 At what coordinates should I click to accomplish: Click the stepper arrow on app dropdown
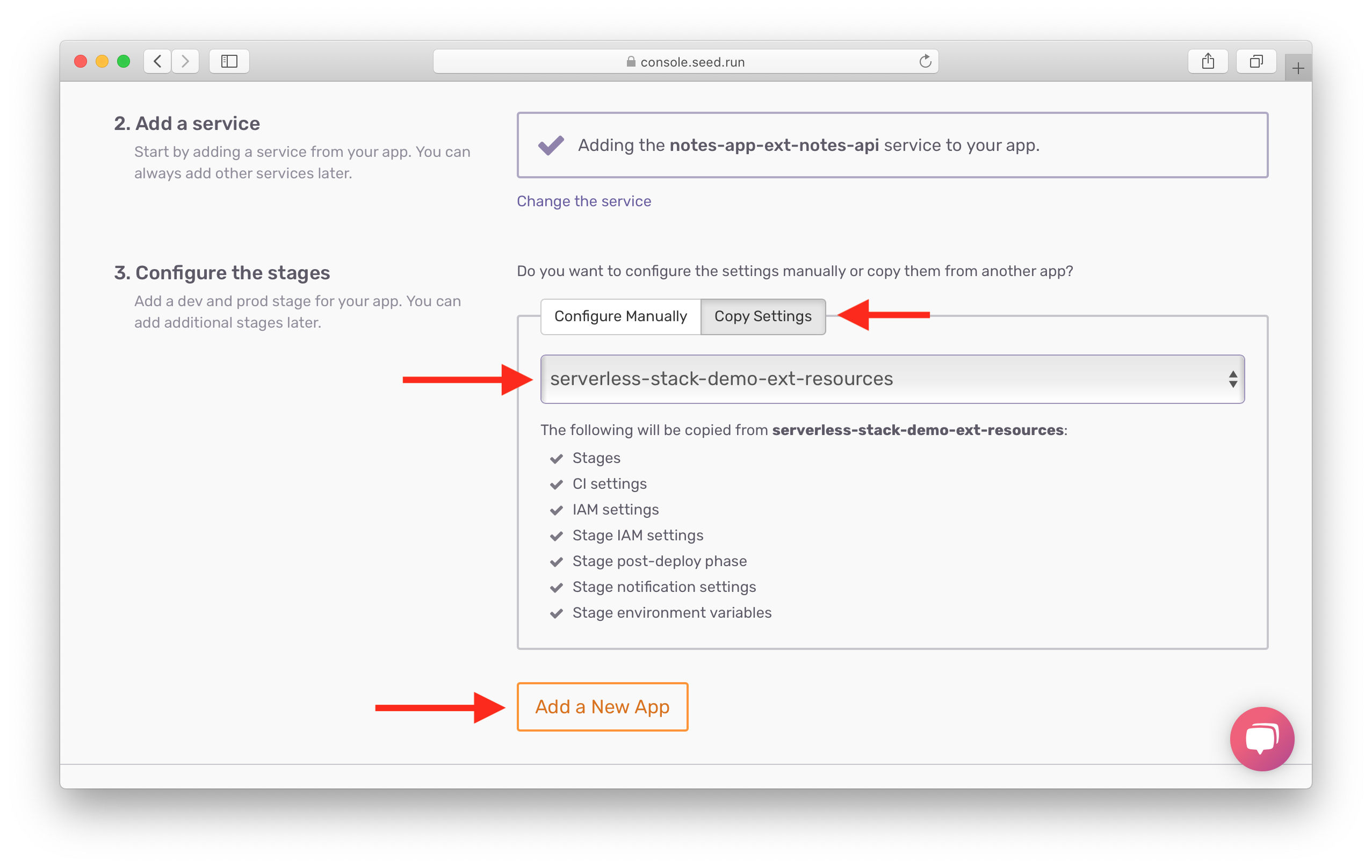pyautogui.click(x=1233, y=378)
